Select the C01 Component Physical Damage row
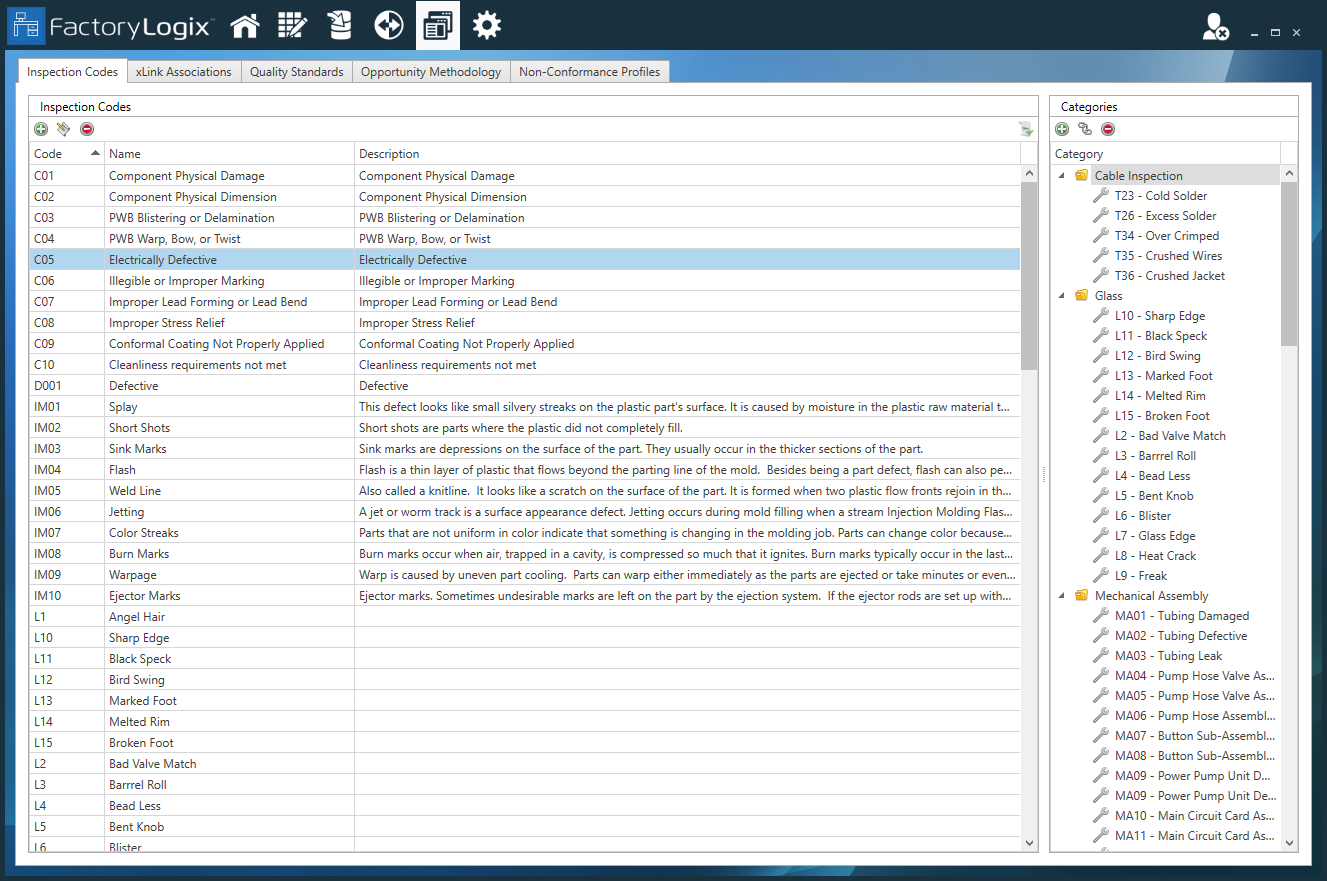1327x881 pixels. (x=200, y=175)
